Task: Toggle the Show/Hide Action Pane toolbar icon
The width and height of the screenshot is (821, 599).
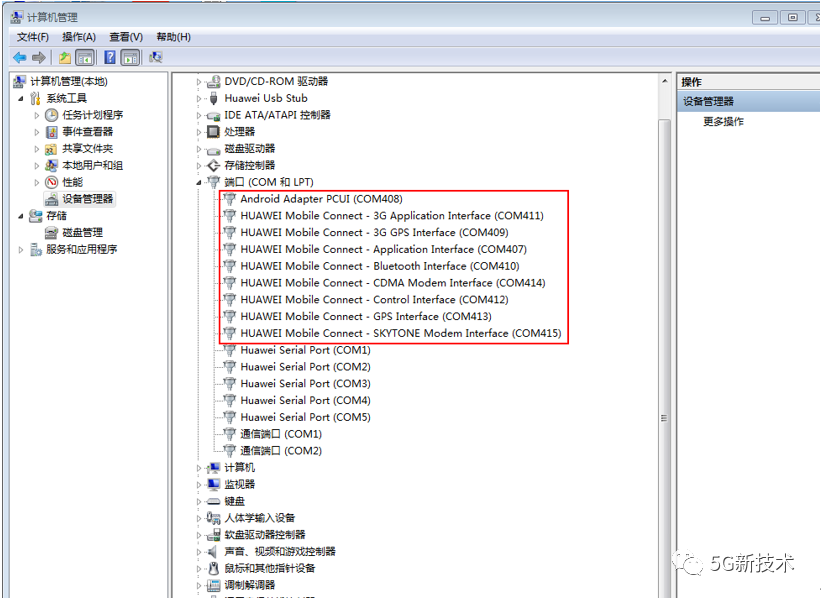Action: (130, 57)
